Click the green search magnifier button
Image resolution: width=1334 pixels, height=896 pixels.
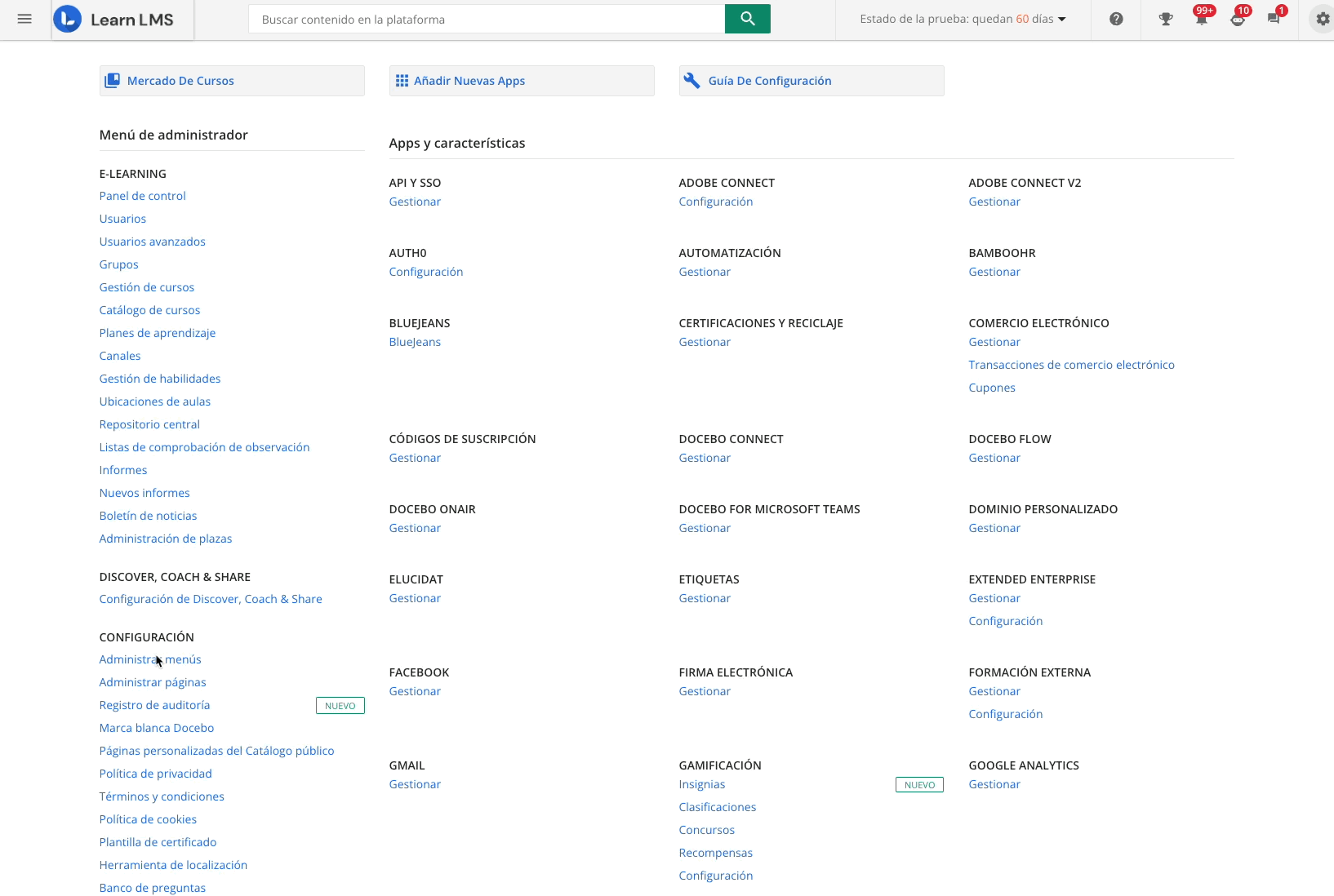(x=747, y=19)
